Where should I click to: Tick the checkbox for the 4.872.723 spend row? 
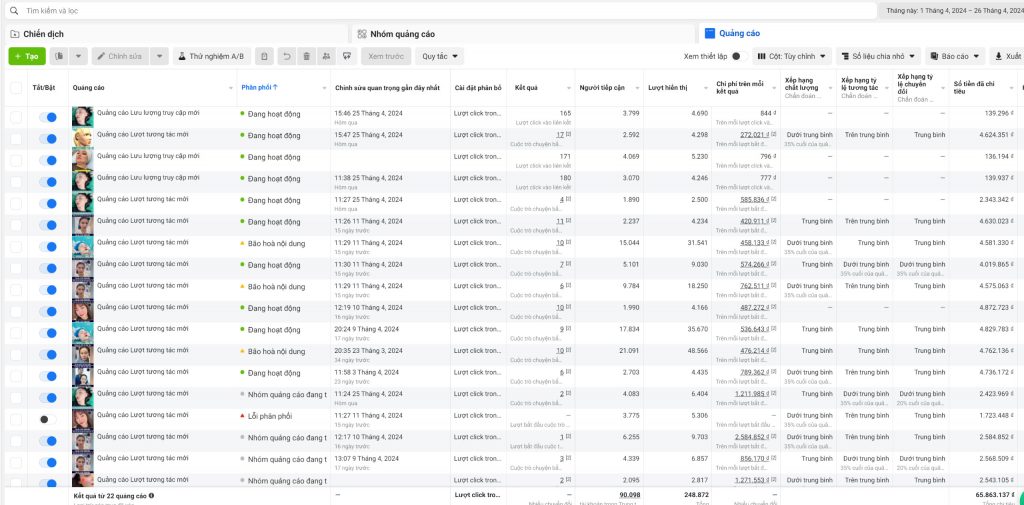16,312
